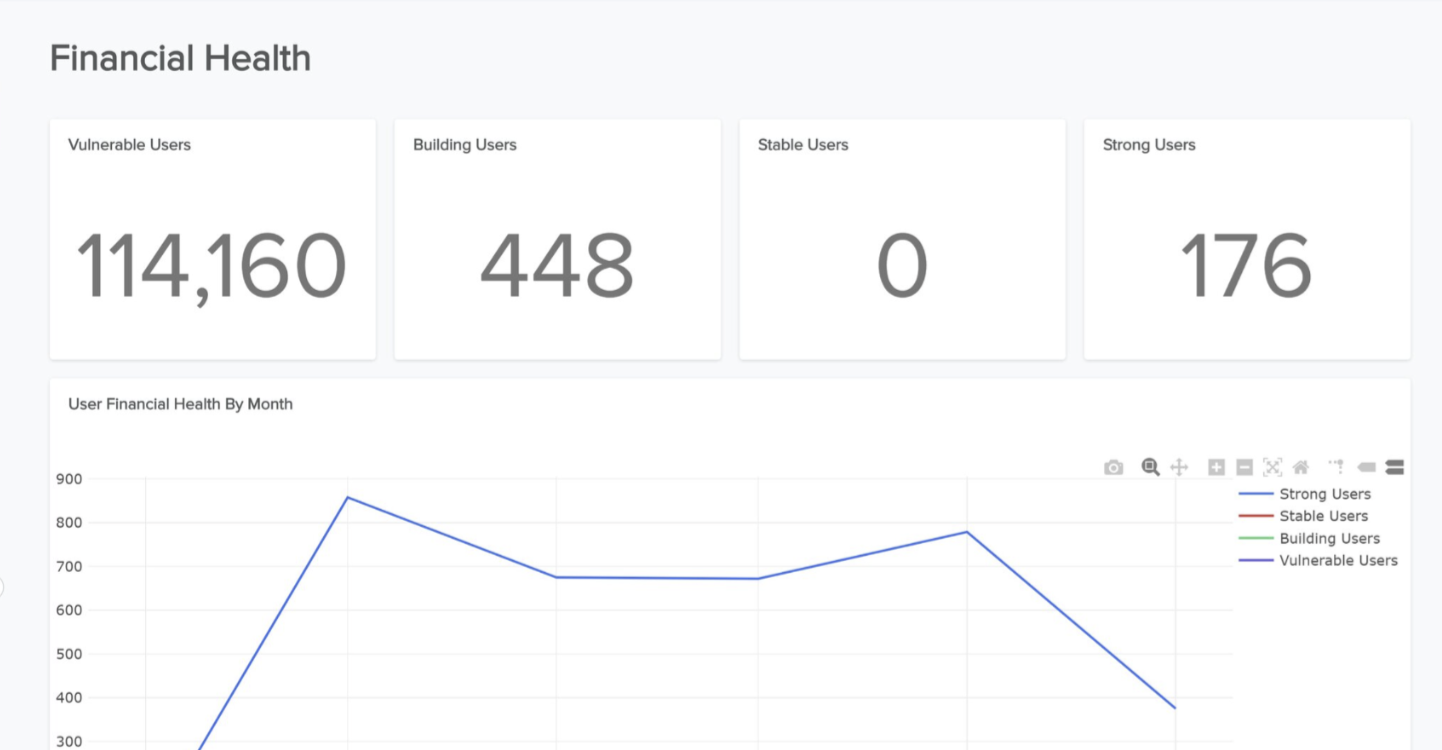Toggle spike lines on the chart
This screenshot has height=750, width=1442.
click(1334, 466)
